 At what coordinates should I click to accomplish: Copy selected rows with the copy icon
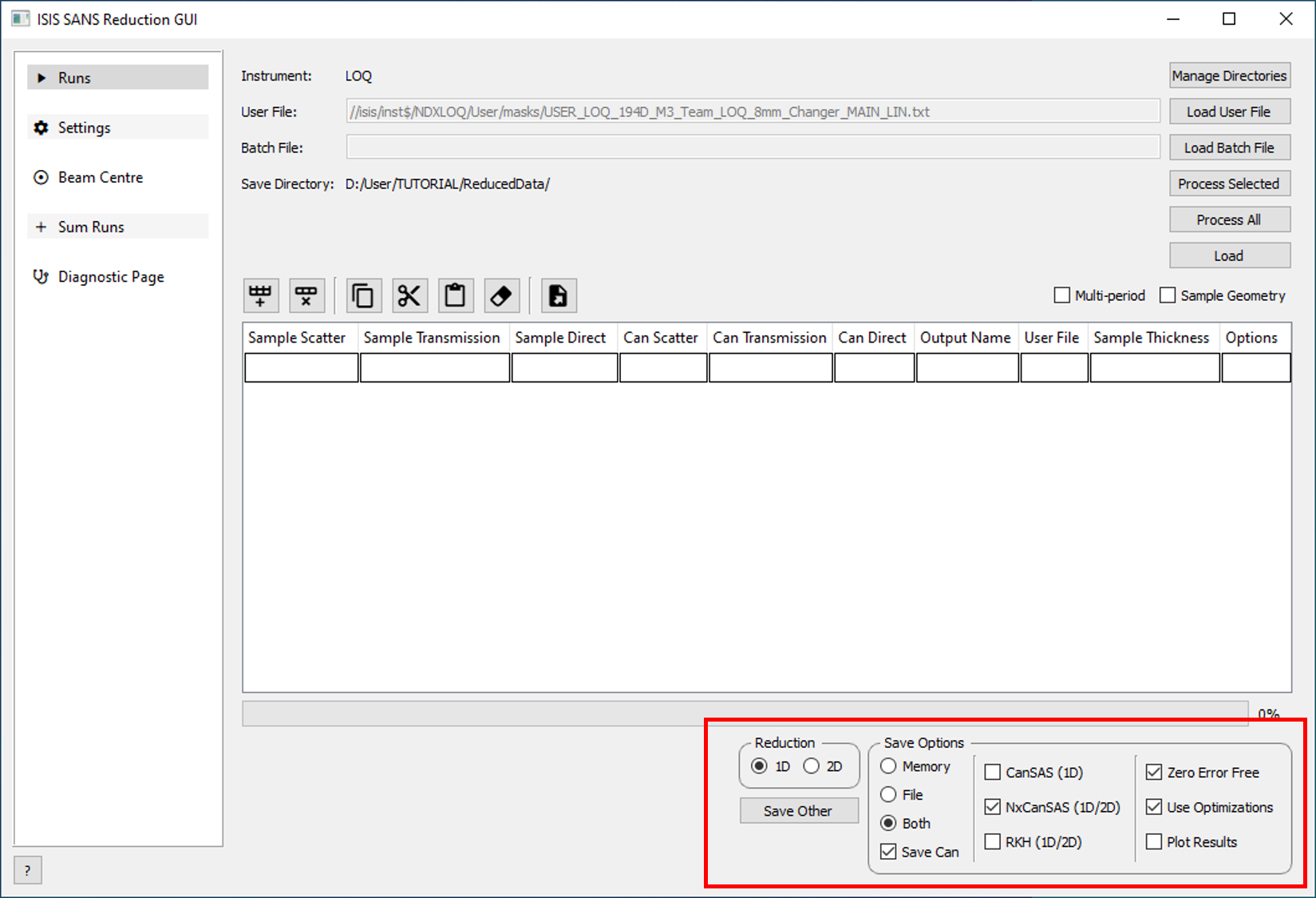363,296
